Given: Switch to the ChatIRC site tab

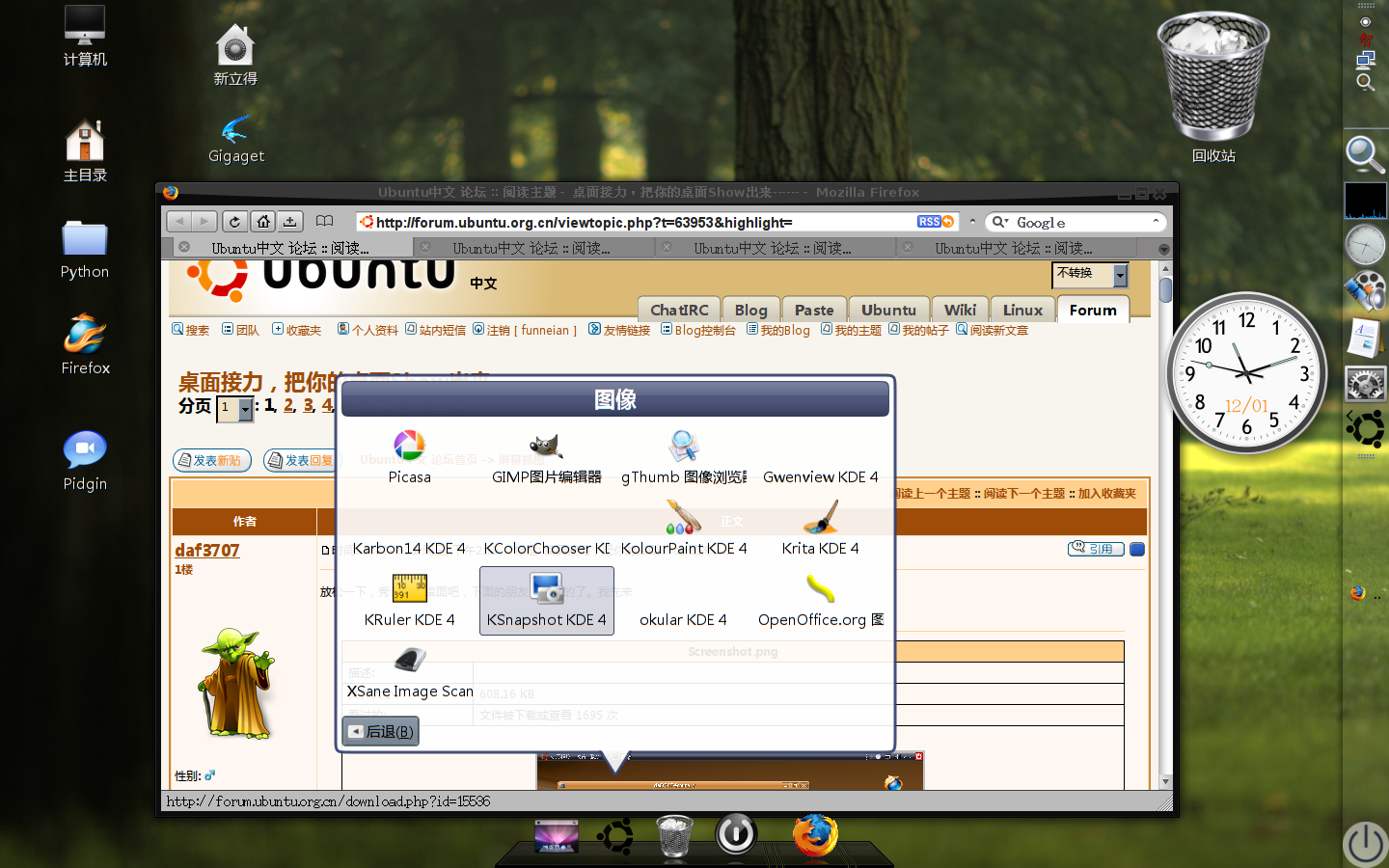Looking at the screenshot, I should coord(679,310).
